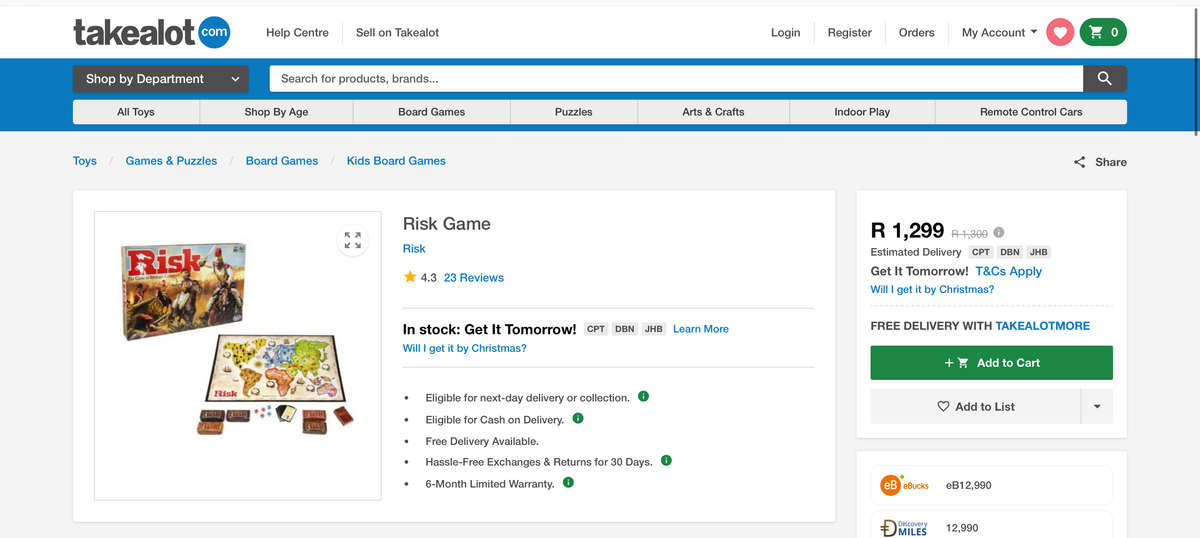Open the wishlist heart icon

[1060, 33]
